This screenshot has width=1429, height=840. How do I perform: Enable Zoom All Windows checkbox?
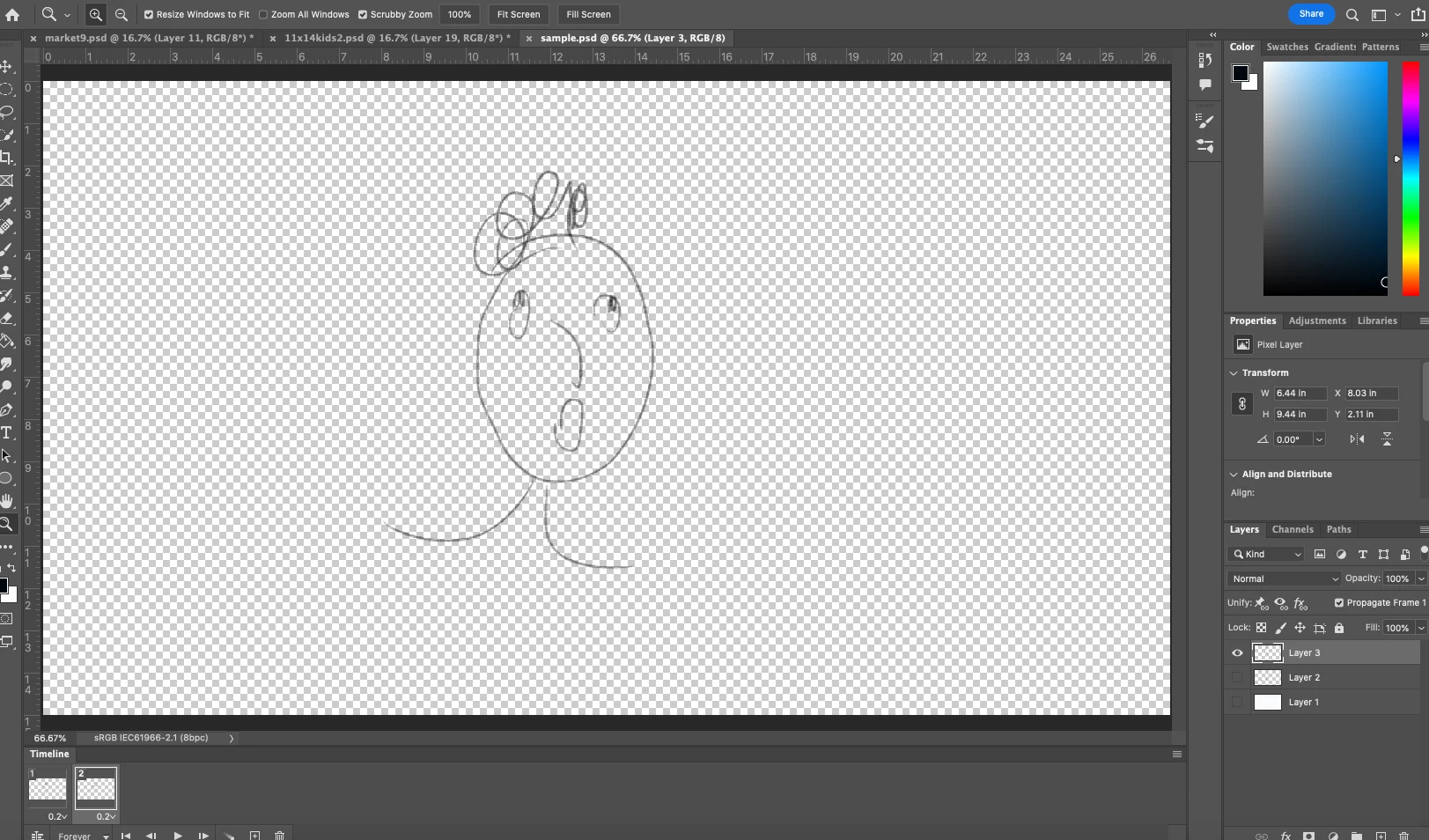(x=263, y=14)
